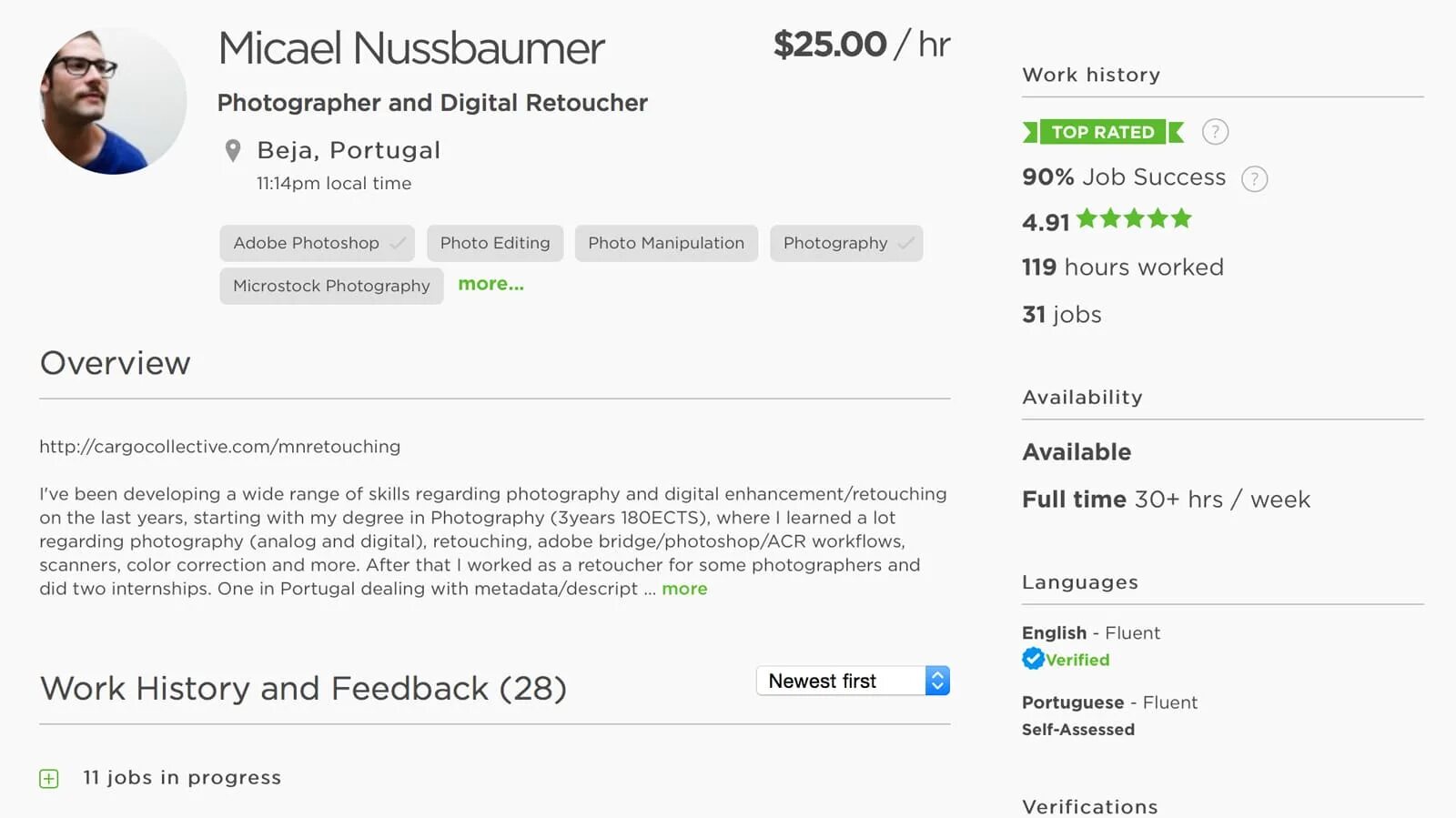
Task: Open the Newest first sort dropdown
Action: click(853, 681)
